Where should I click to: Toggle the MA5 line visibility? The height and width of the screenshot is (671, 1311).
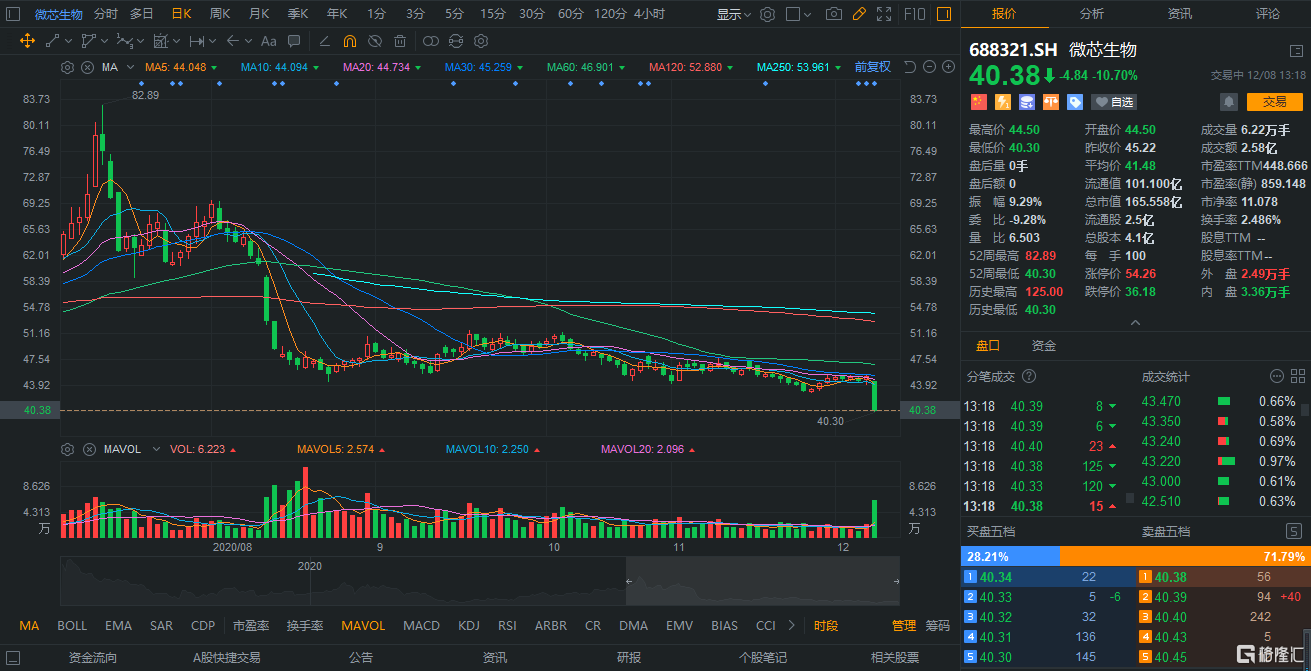(182, 67)
